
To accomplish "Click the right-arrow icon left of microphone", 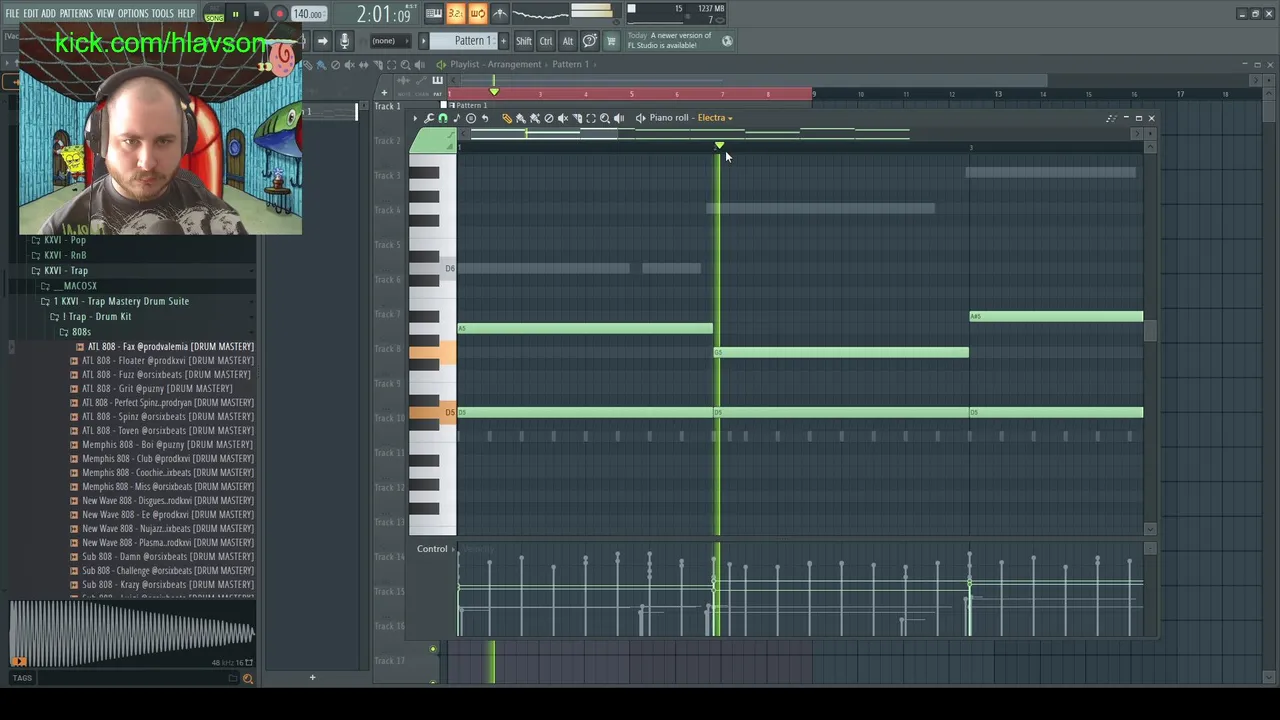I will pyautogui.click(x=322, y=41).
